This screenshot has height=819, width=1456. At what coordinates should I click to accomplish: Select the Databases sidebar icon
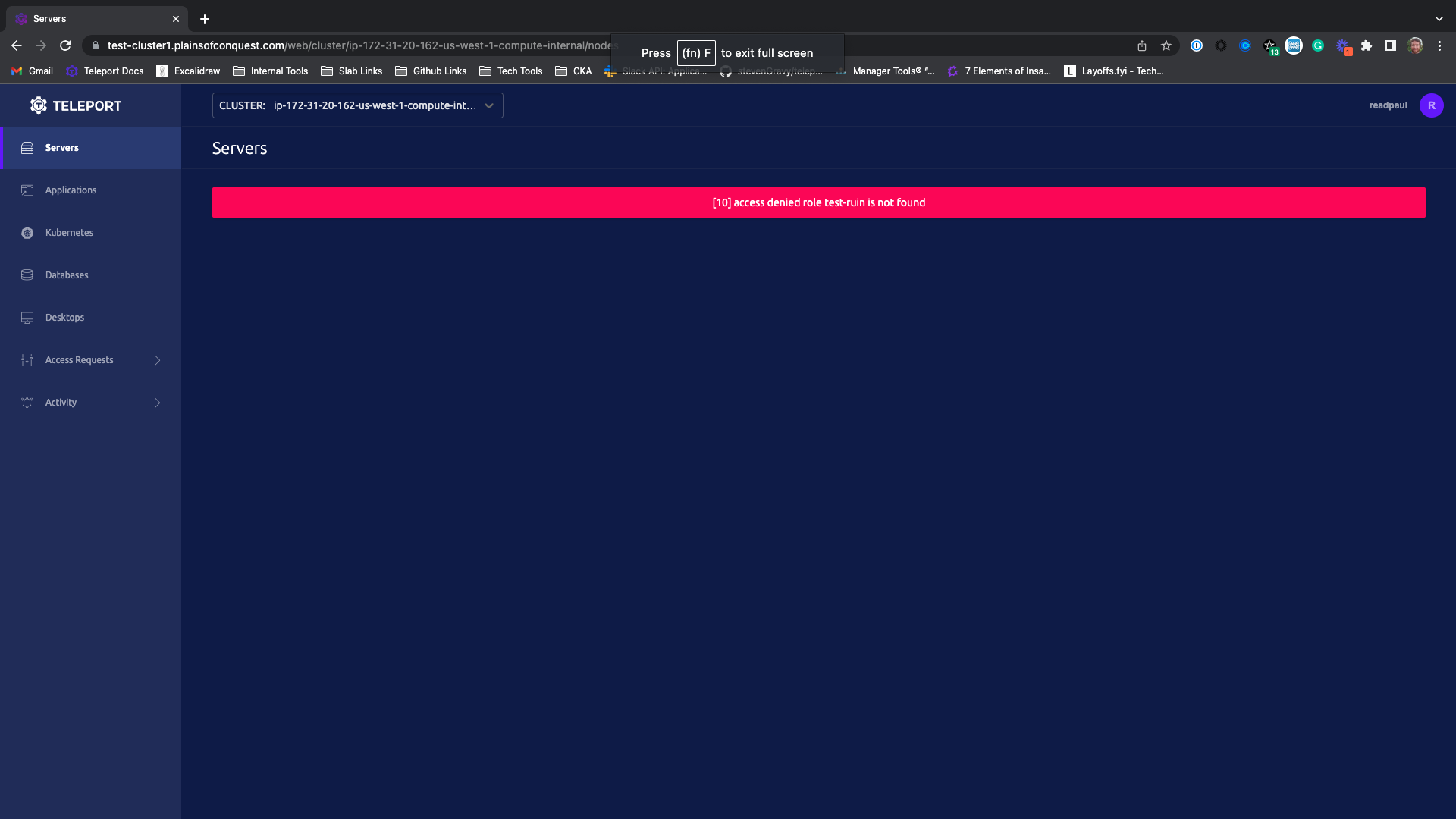(27, 275)
